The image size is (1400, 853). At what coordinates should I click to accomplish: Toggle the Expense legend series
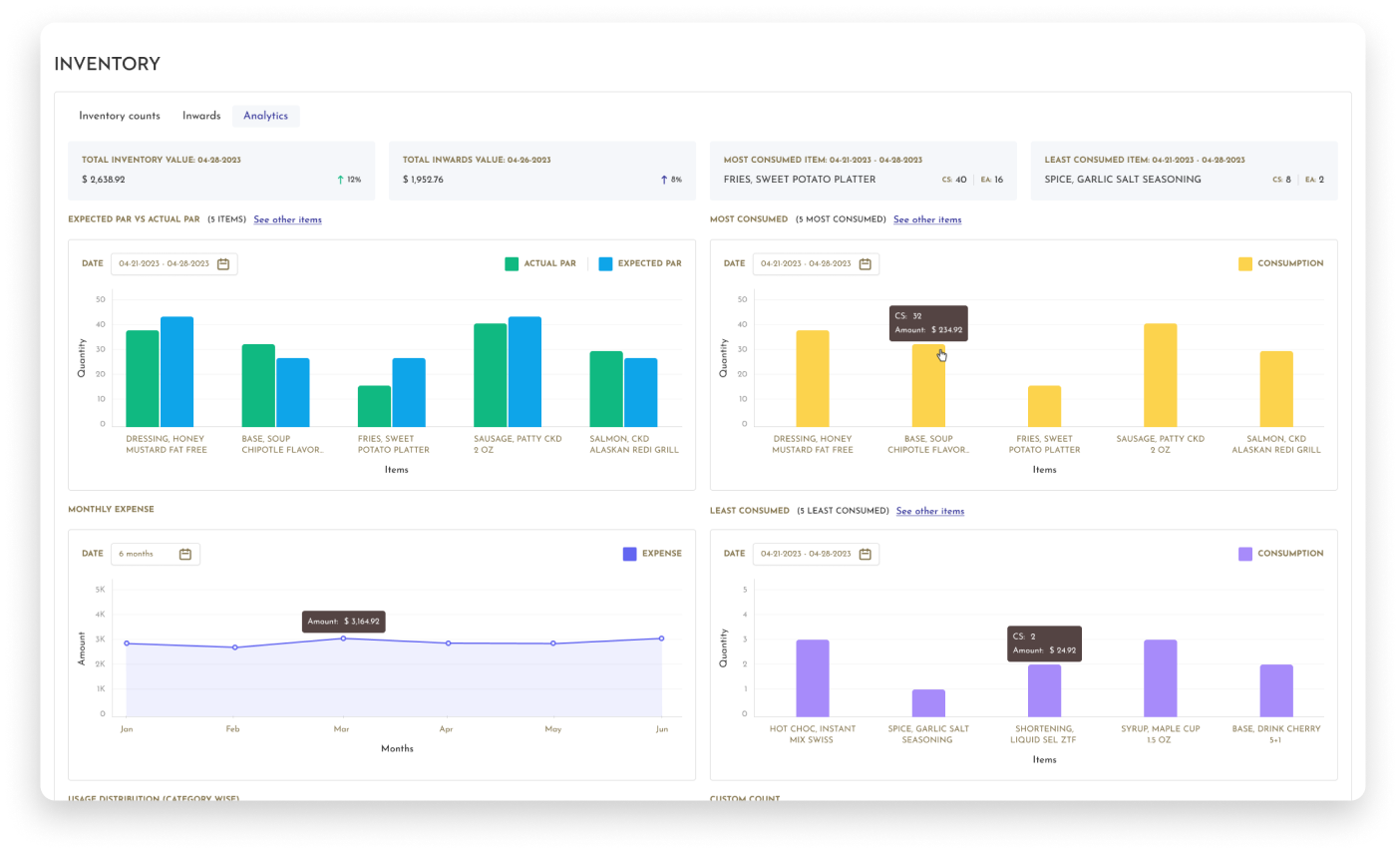[652, 554]
